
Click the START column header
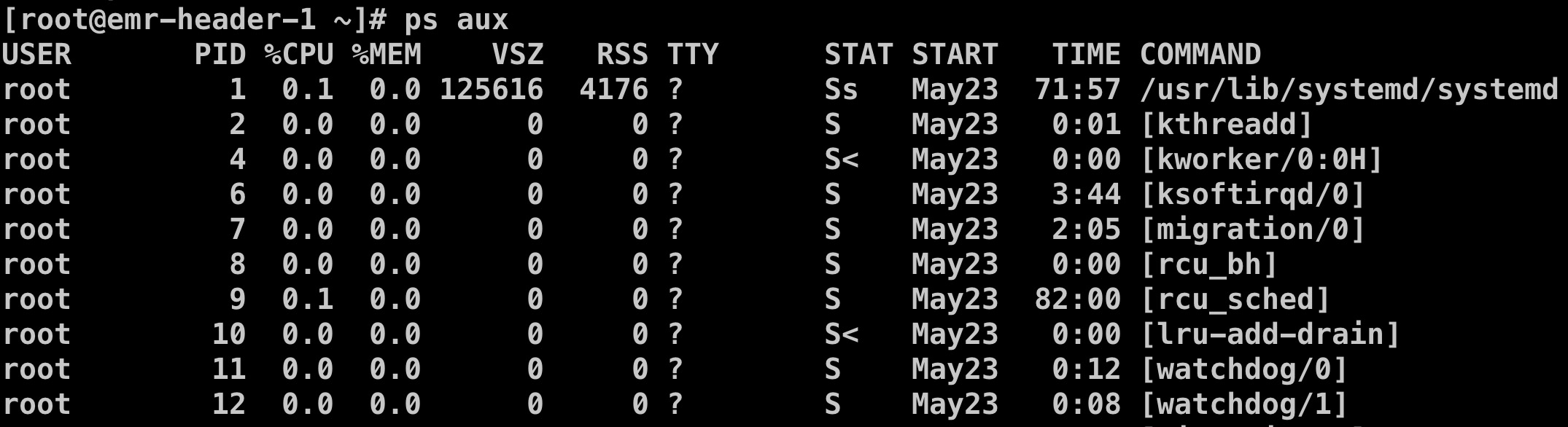point(955,55)
